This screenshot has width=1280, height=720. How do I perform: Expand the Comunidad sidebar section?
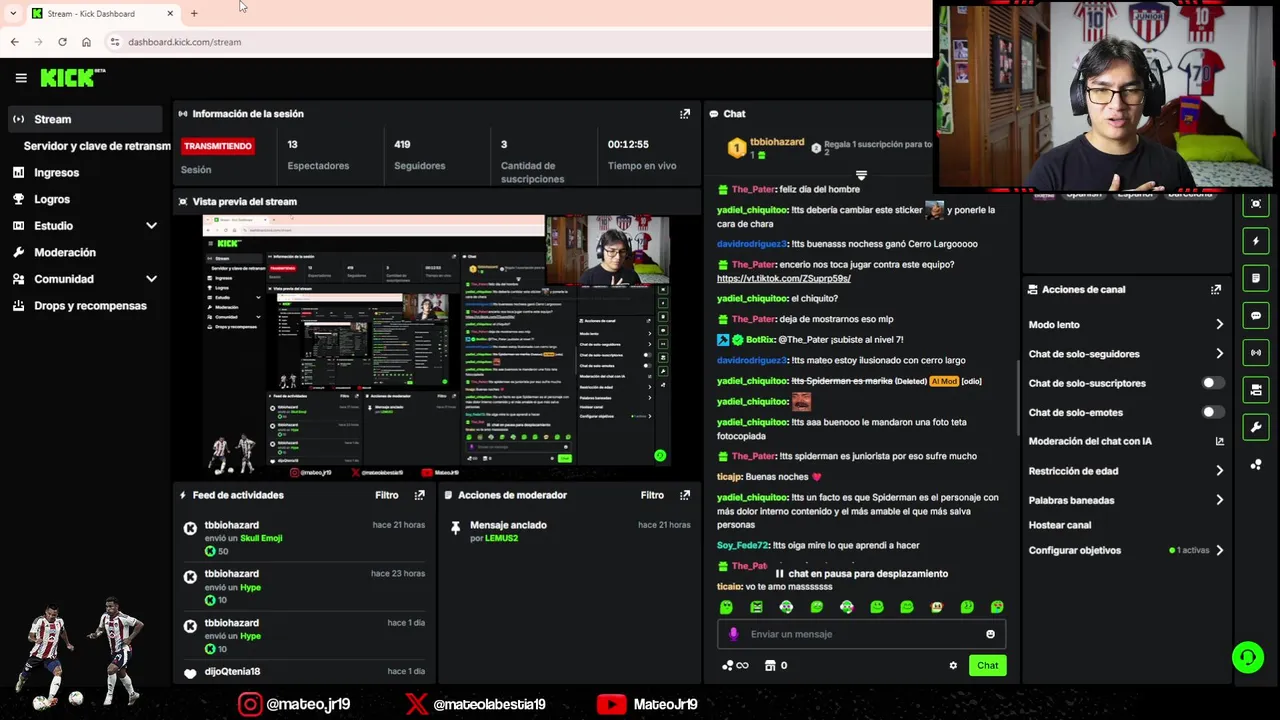click(151, 279)
